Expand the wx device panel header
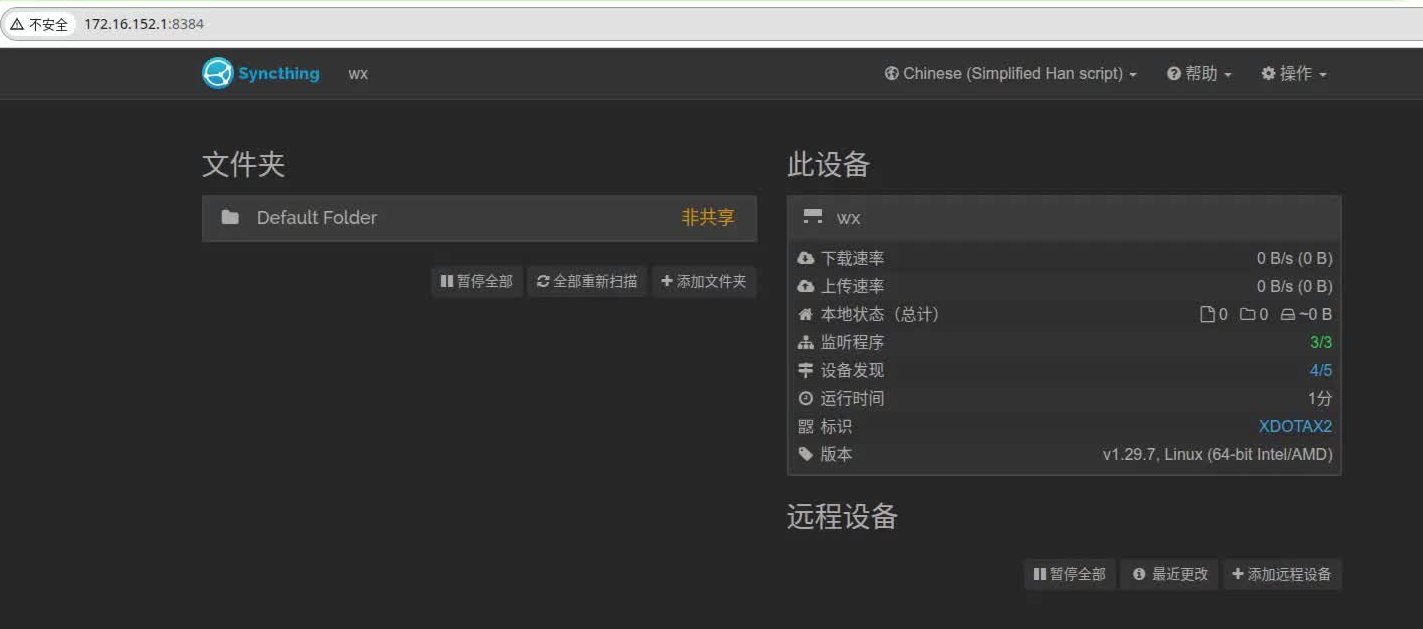The image size is (1423, 629). coord(1064,218)
